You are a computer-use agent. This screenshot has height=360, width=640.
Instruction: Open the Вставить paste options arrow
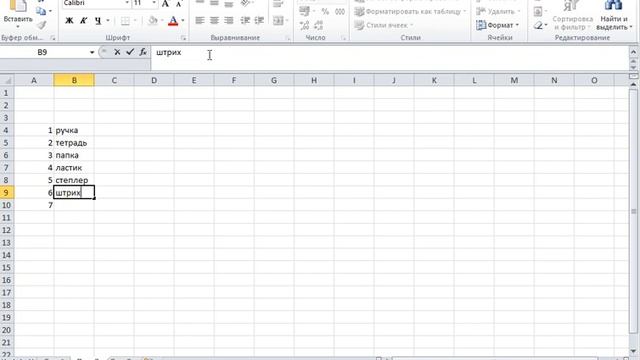point(18,27)
